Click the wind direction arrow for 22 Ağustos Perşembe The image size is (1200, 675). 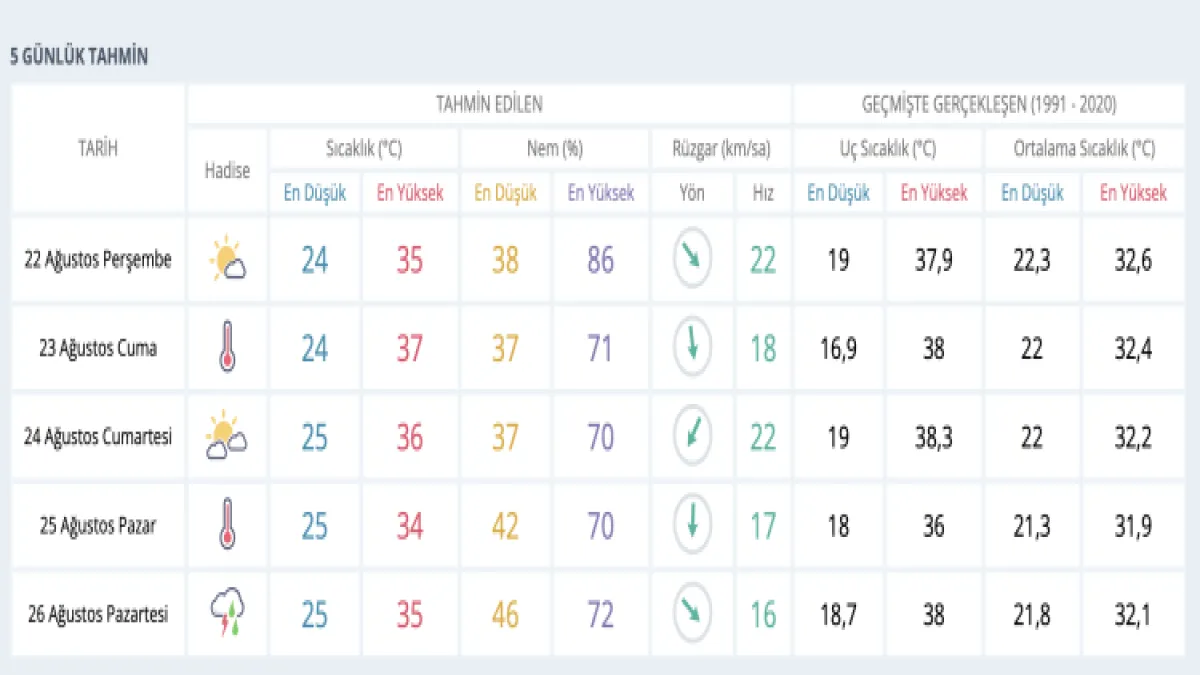(691, 260)
